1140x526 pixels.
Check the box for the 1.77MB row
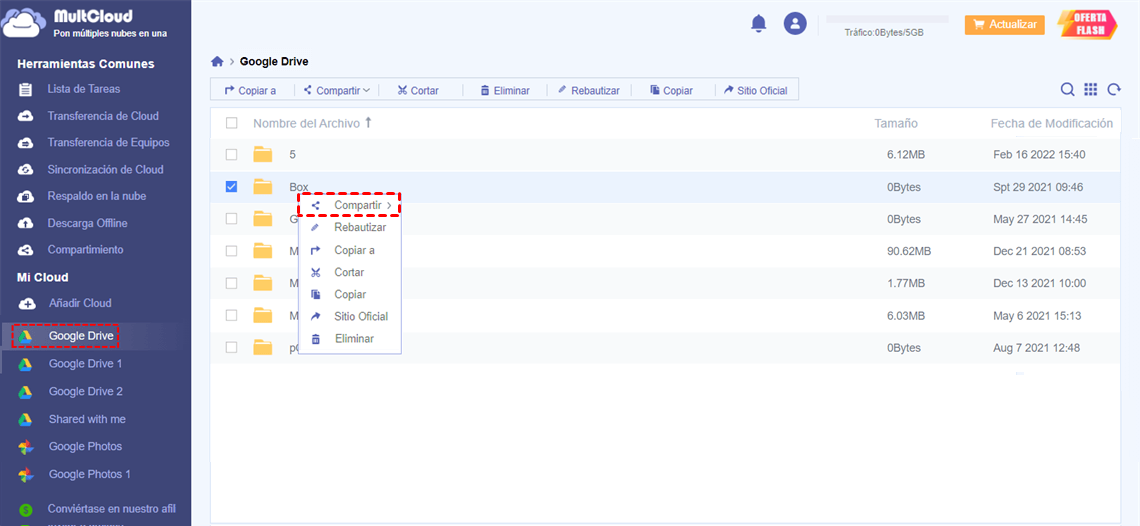(x=231, y=283)
